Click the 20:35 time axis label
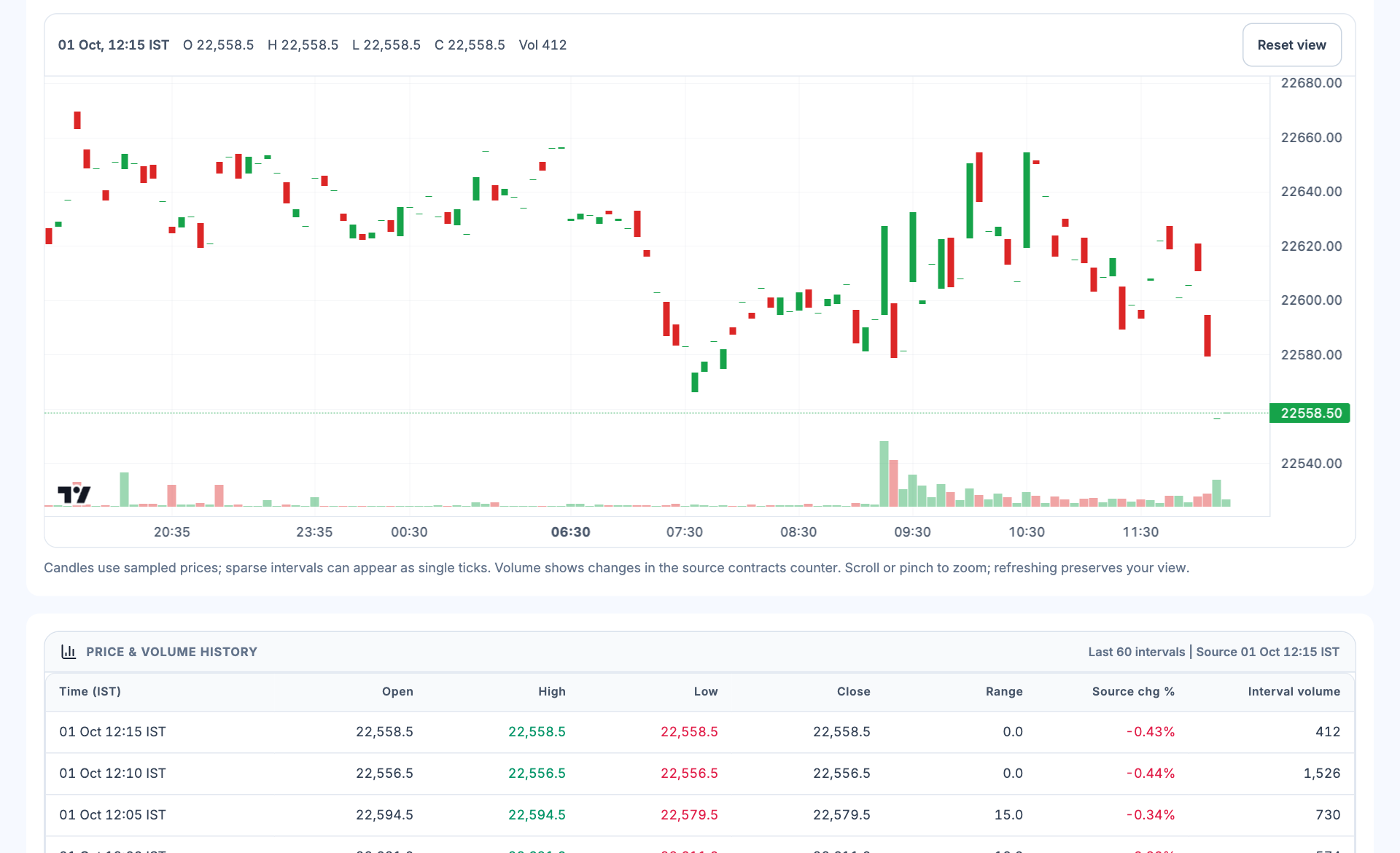1400x853 pixels. tap(172, 532)
